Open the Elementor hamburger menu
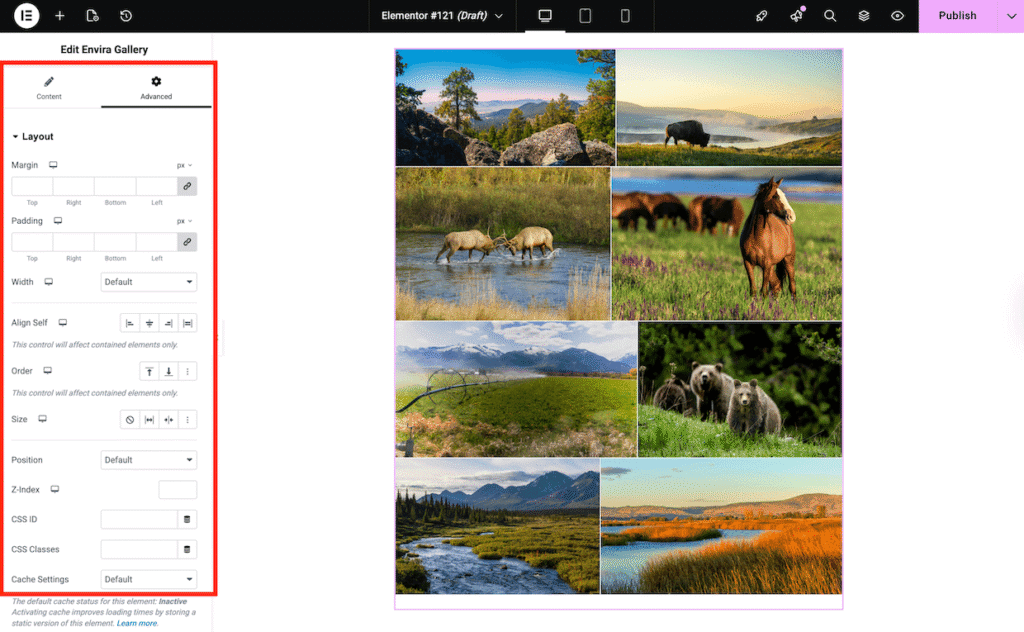 [26, 16]
